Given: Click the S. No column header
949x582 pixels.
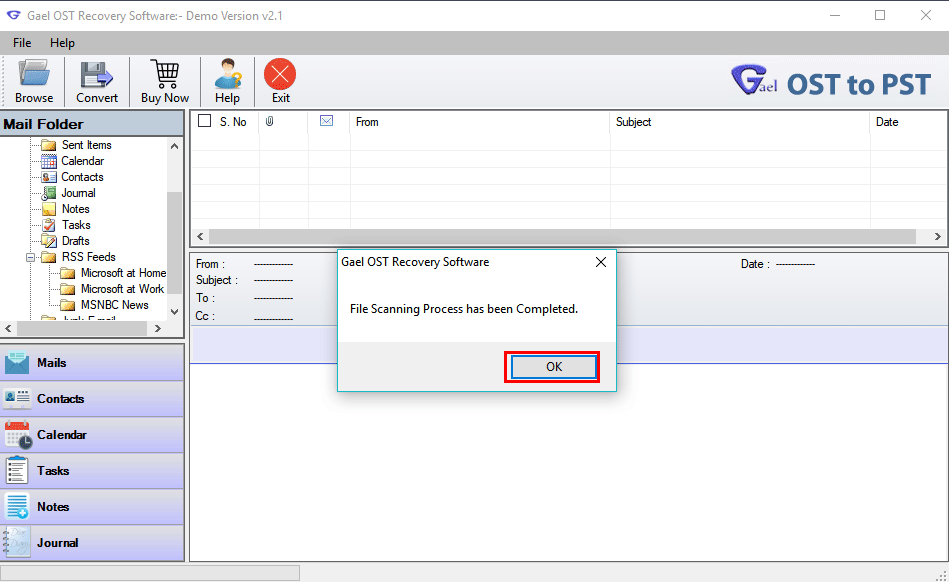Looking at the screenshot, I should pos(233,122).
